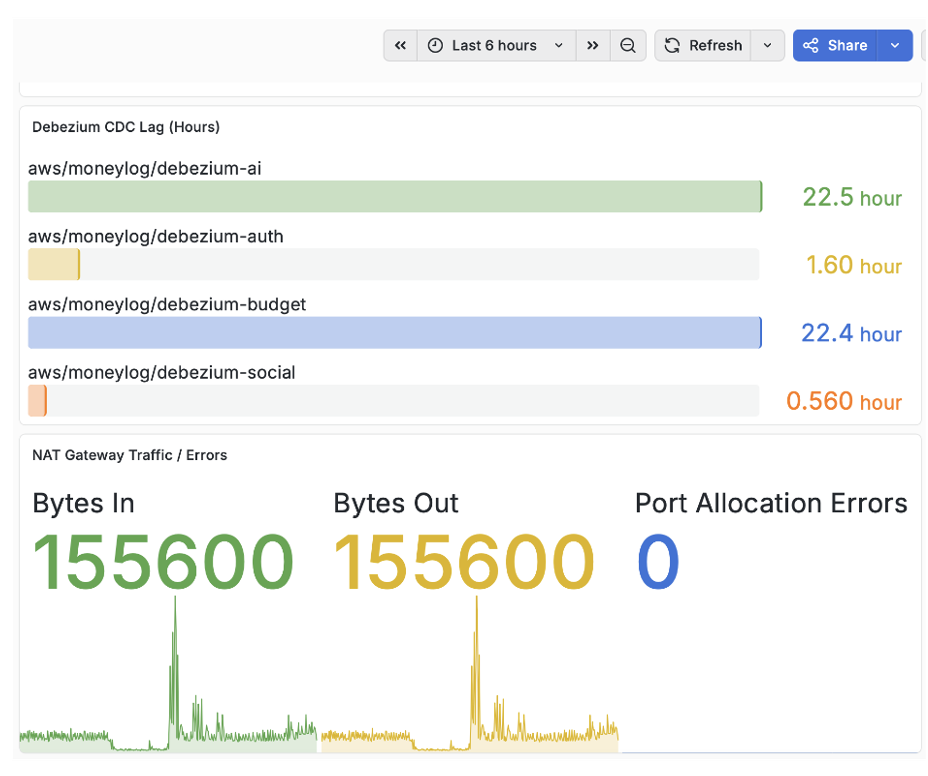Click the yellow 155600 Bytes Out value
Image resolution: width=928 pixels, height=776 pixels.
pos(464,561)
